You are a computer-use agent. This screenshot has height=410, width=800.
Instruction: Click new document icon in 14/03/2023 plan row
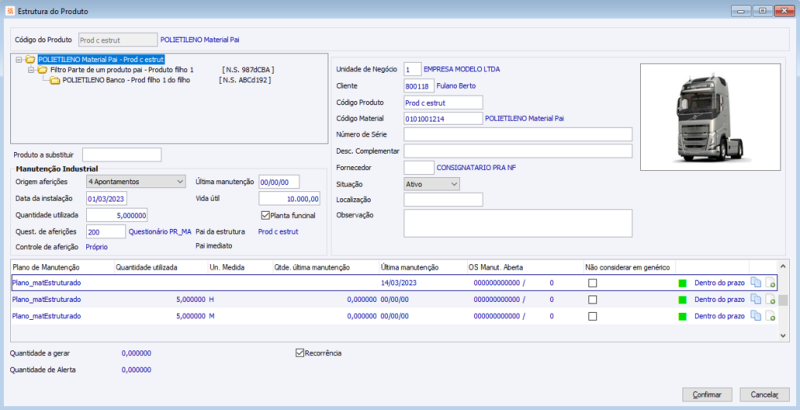770,283
